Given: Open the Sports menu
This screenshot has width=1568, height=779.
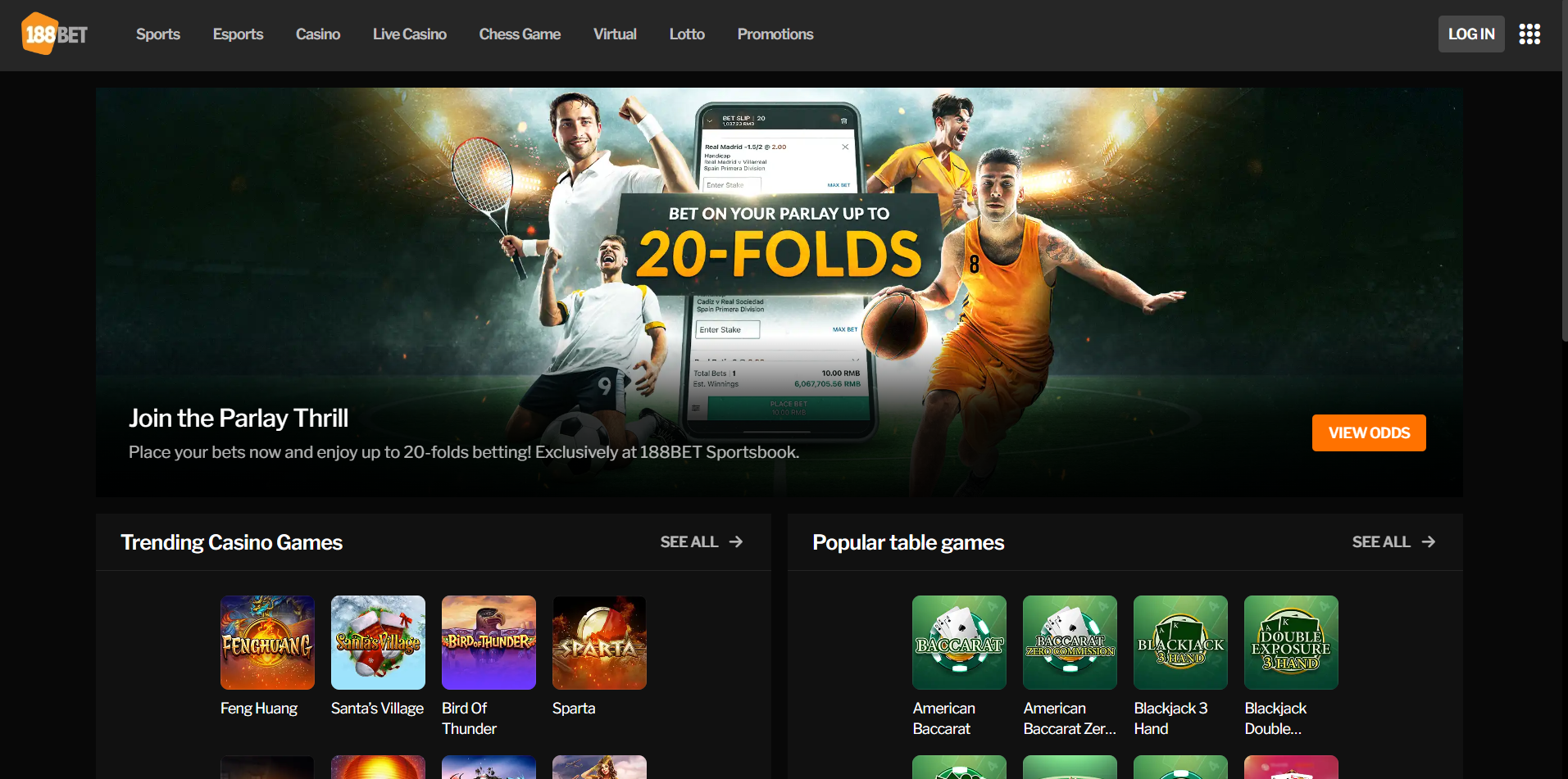Looking at the screenshot, I should click(x=158, y=34).
